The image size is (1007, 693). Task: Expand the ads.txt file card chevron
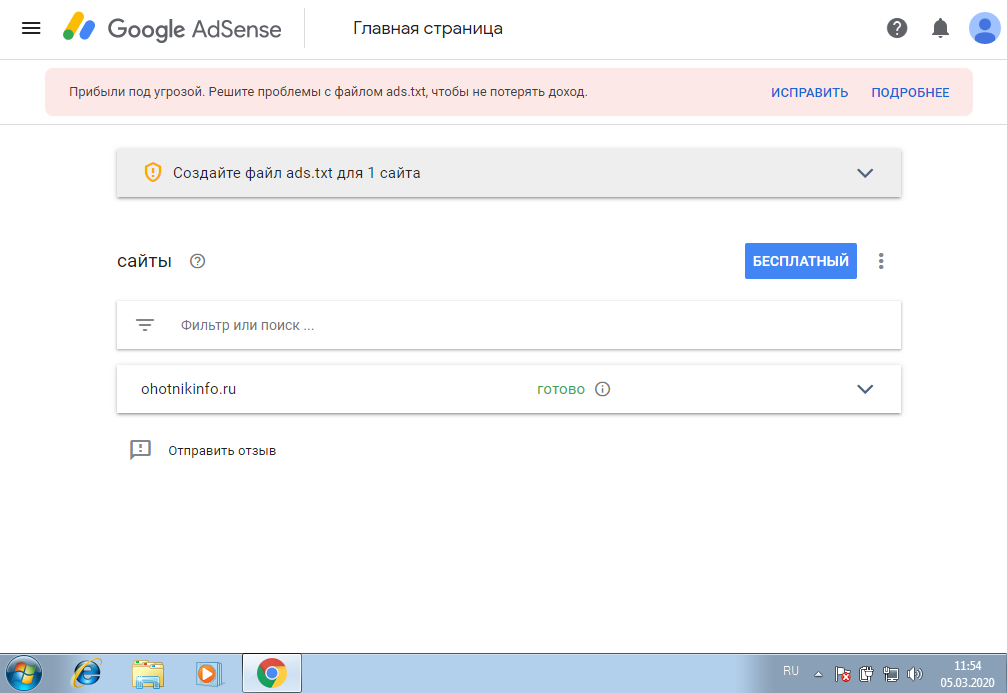pyautogui.click(x=865, y=173)
